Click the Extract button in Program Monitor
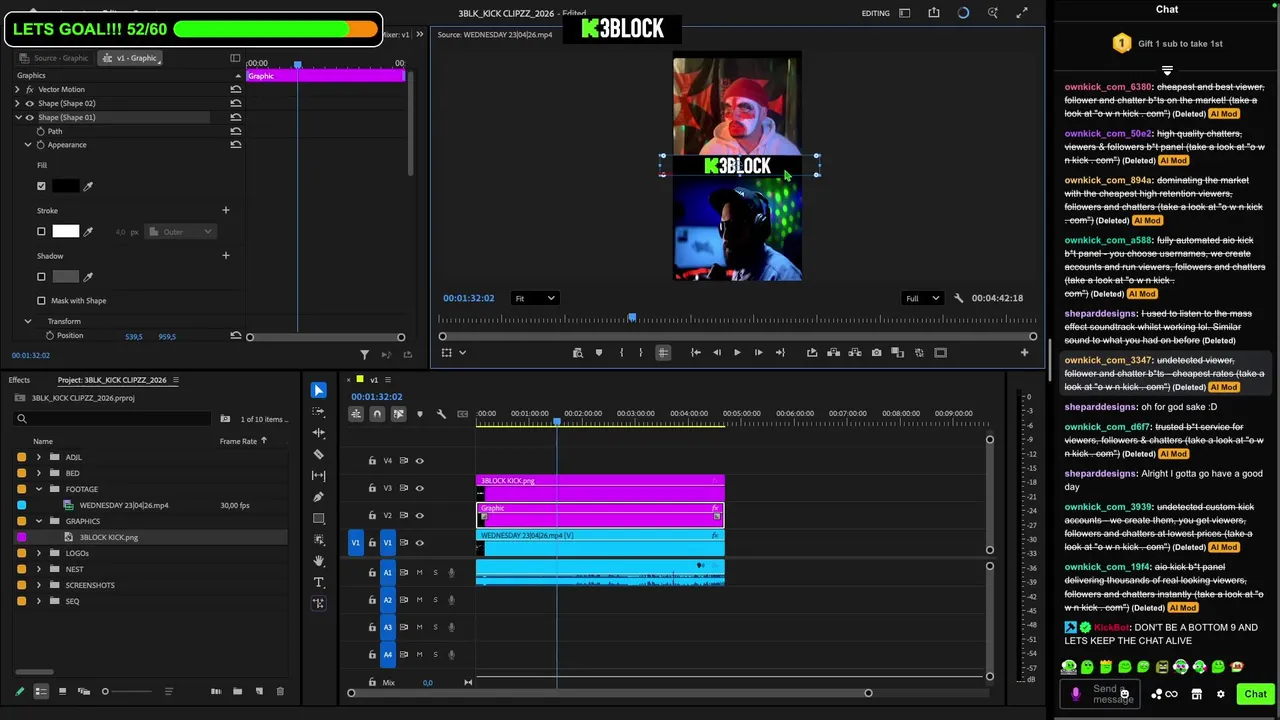Image resolution: width=1280 pixels, height=720 pixels. [x=855, y=352]
